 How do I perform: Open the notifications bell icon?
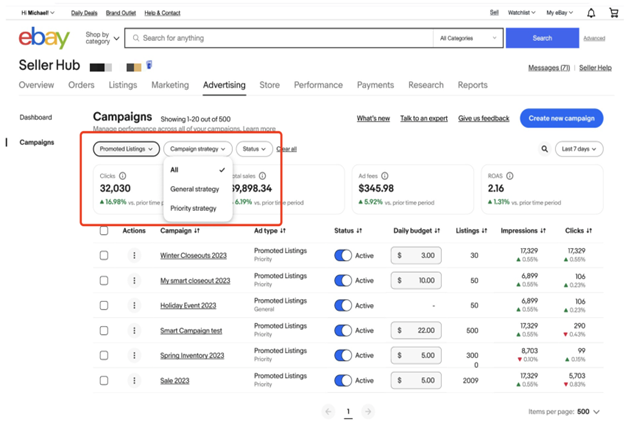point(591,13)
